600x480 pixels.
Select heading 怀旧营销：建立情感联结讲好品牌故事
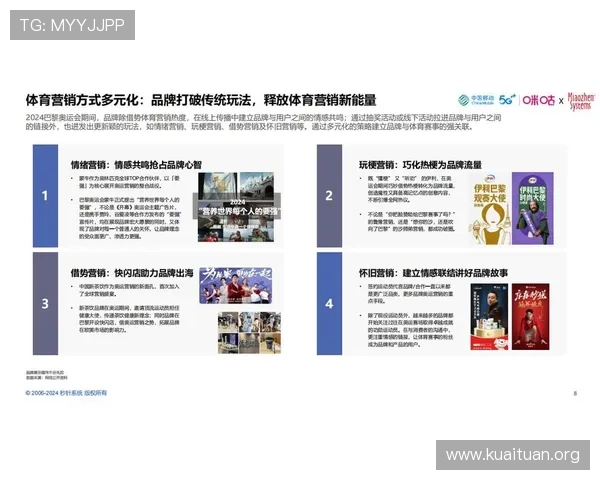pos(433,273)
